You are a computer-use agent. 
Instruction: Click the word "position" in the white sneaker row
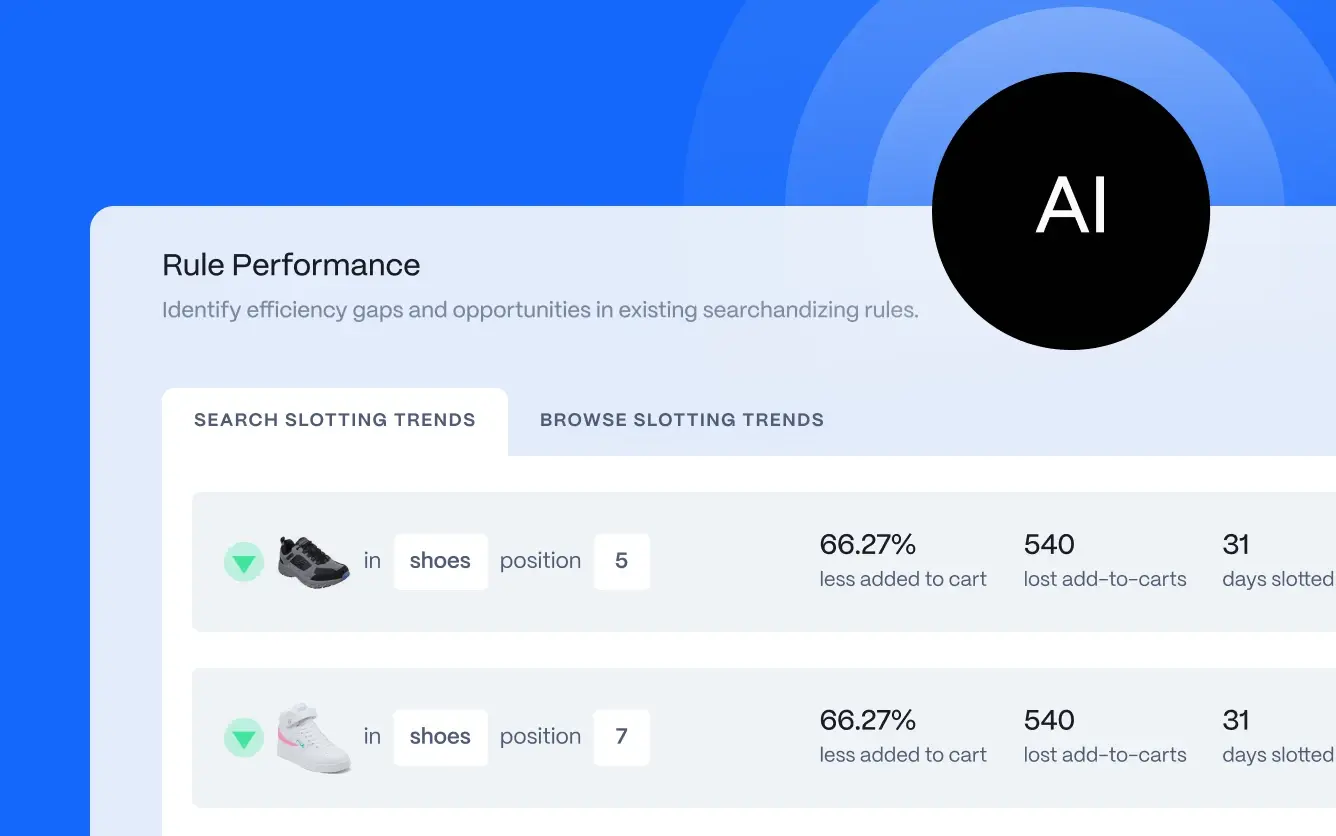tap(540, 737)
